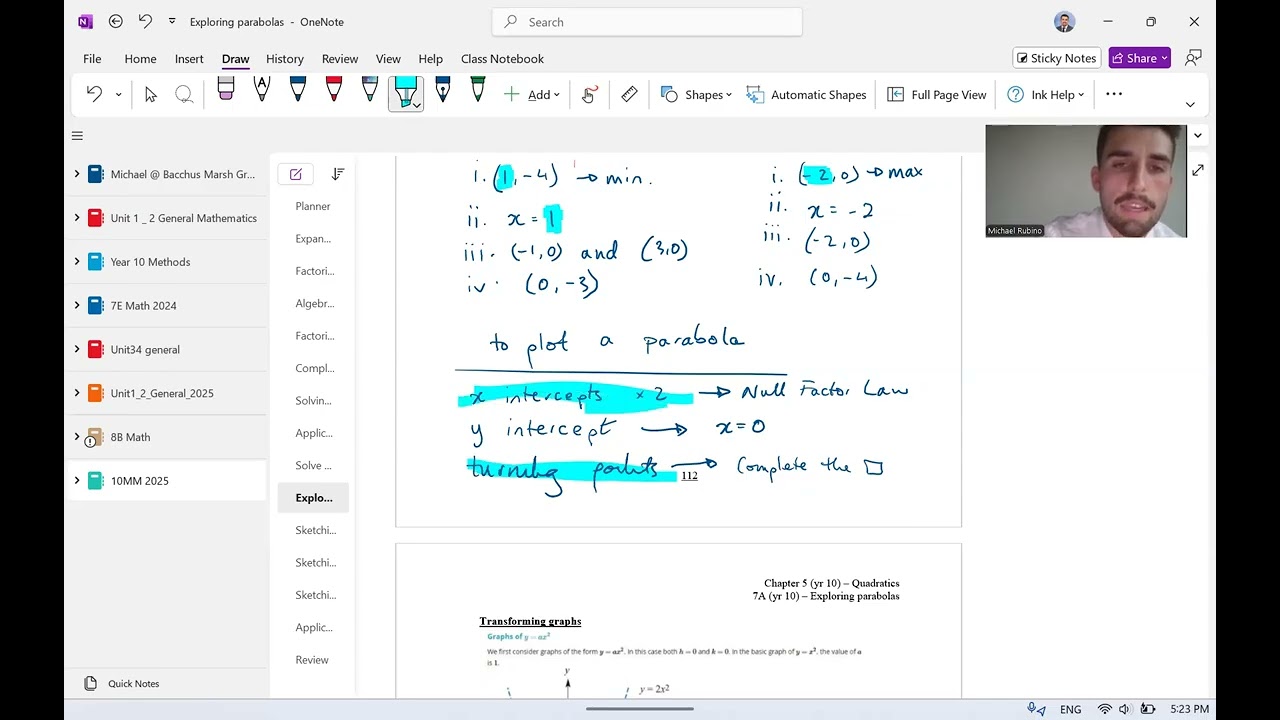Open the Help tab

[431, 59]
